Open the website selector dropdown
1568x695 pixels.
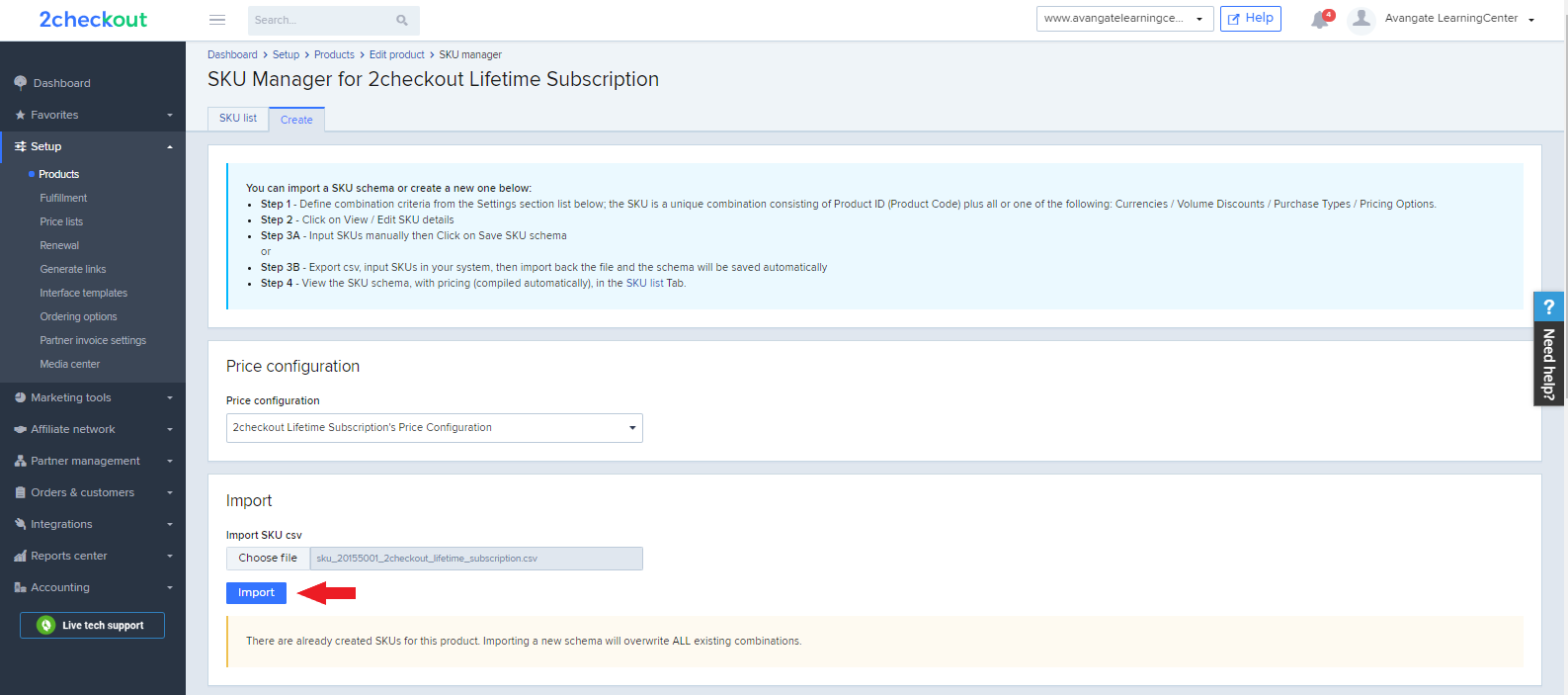point(1124,19)
